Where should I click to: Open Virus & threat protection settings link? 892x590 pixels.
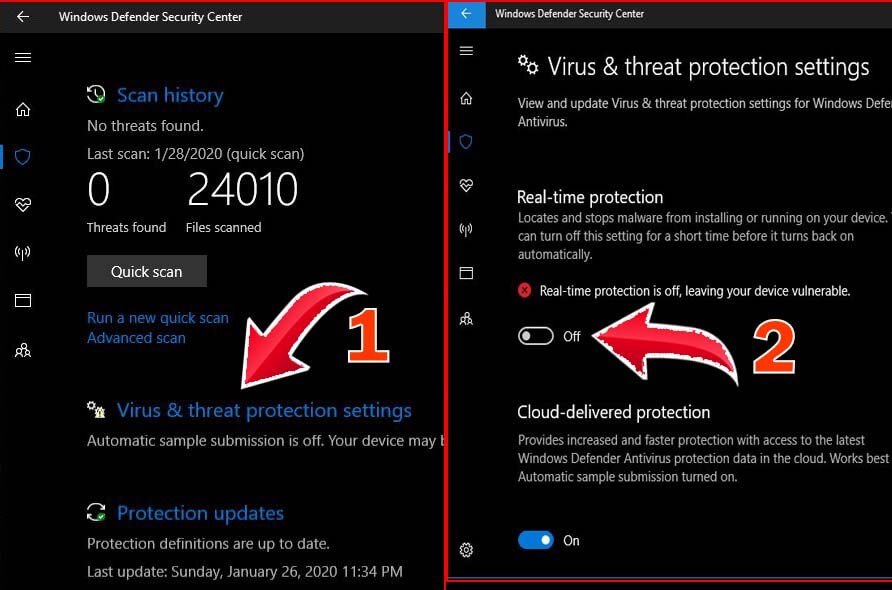264,410
